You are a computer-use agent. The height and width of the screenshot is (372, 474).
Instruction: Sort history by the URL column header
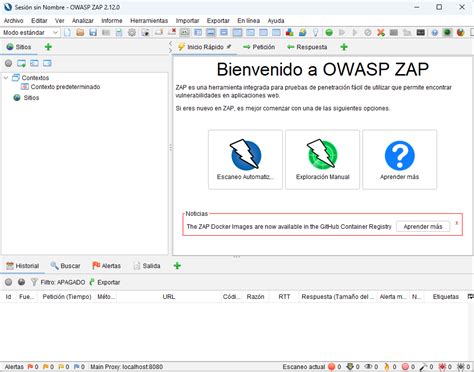tap(169, 297)
